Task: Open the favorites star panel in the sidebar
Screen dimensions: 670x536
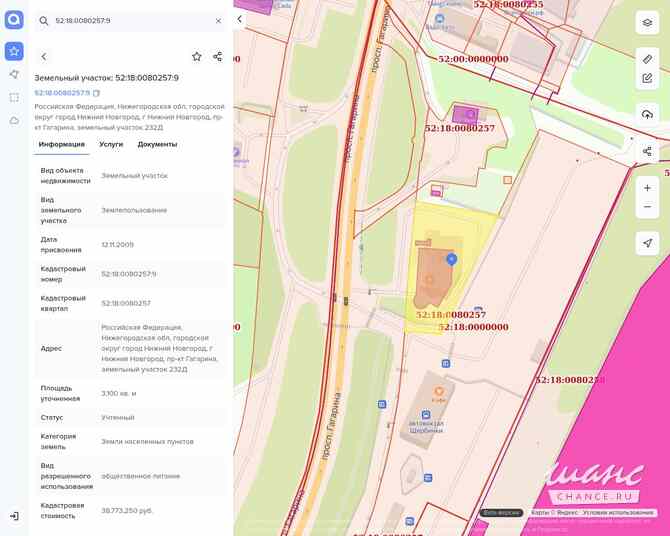Action: 14,51
